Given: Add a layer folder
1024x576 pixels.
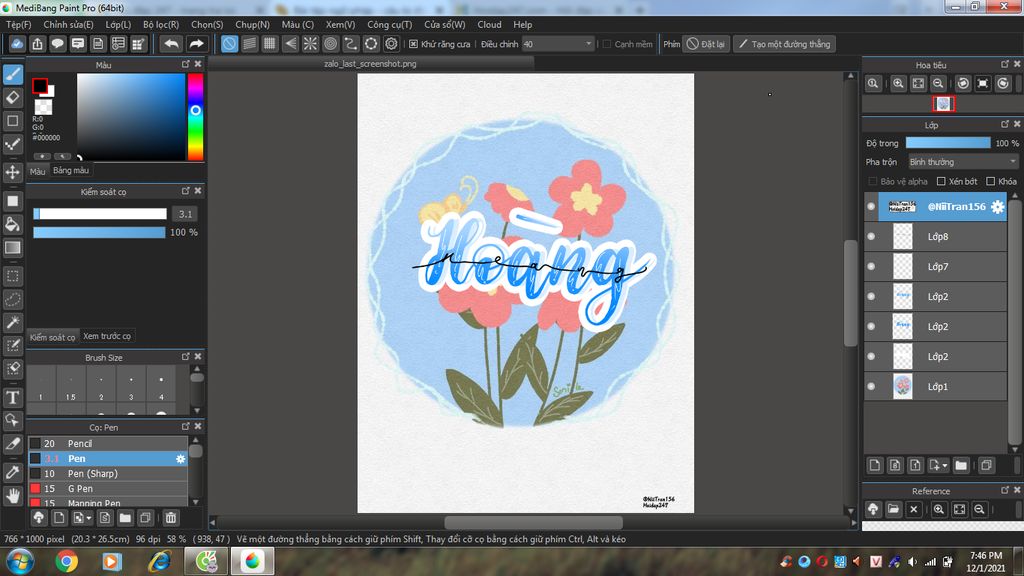Looking at the screenshot, I should tap(961, 465).
